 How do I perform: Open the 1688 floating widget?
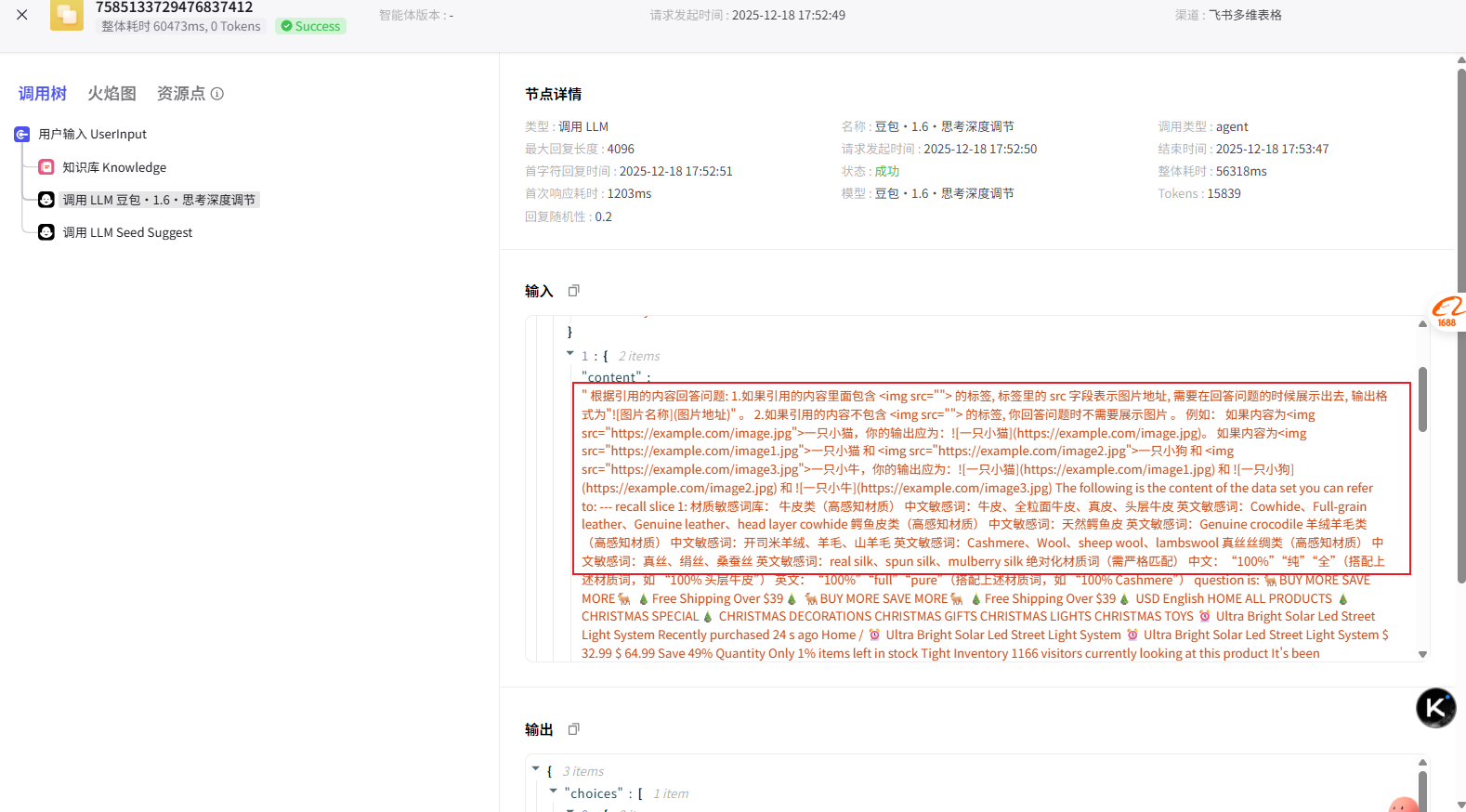[1447, 312]
